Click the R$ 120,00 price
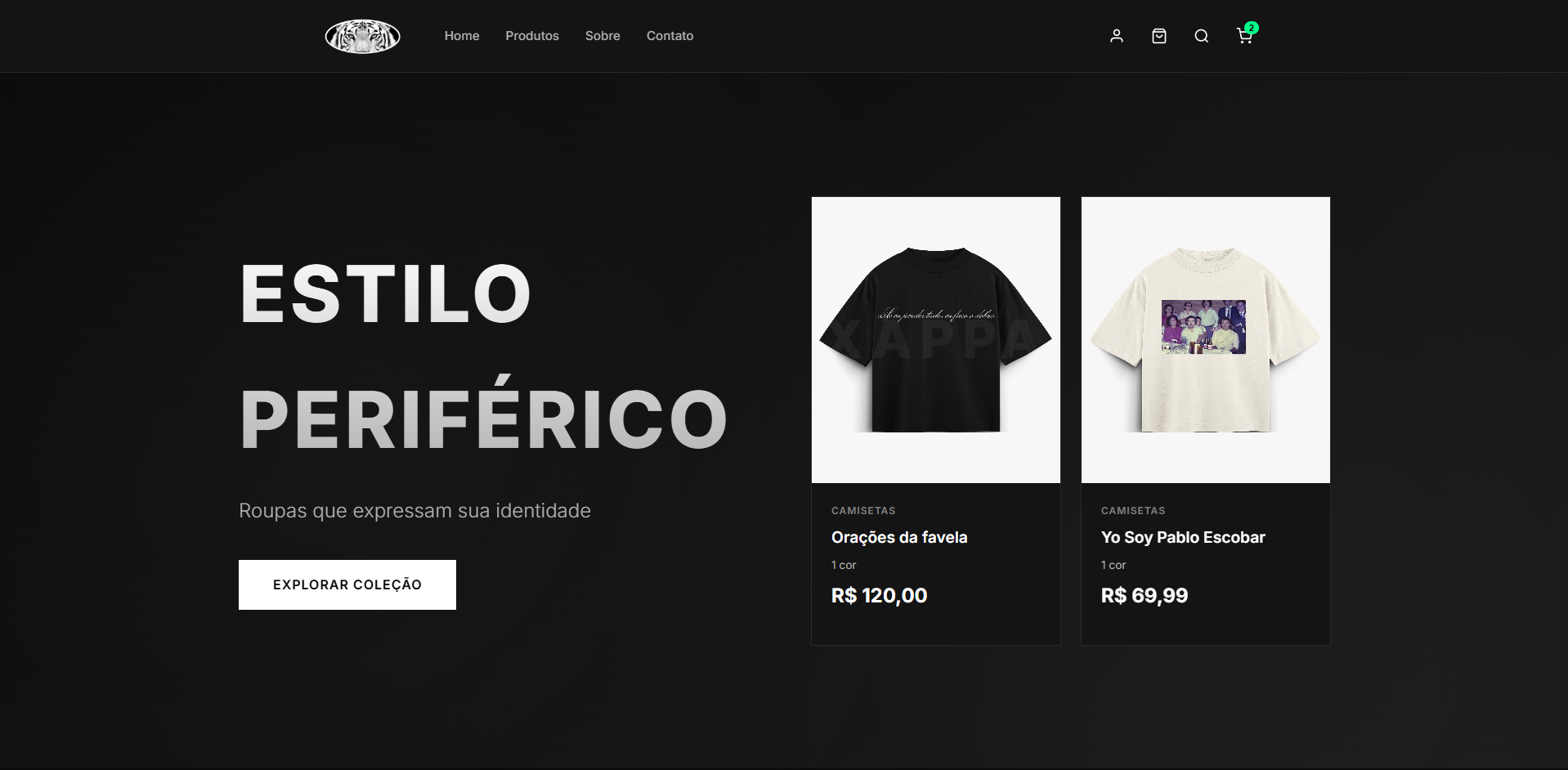The height and width of the screenshot is (770, 1568). tap(880, 595)
